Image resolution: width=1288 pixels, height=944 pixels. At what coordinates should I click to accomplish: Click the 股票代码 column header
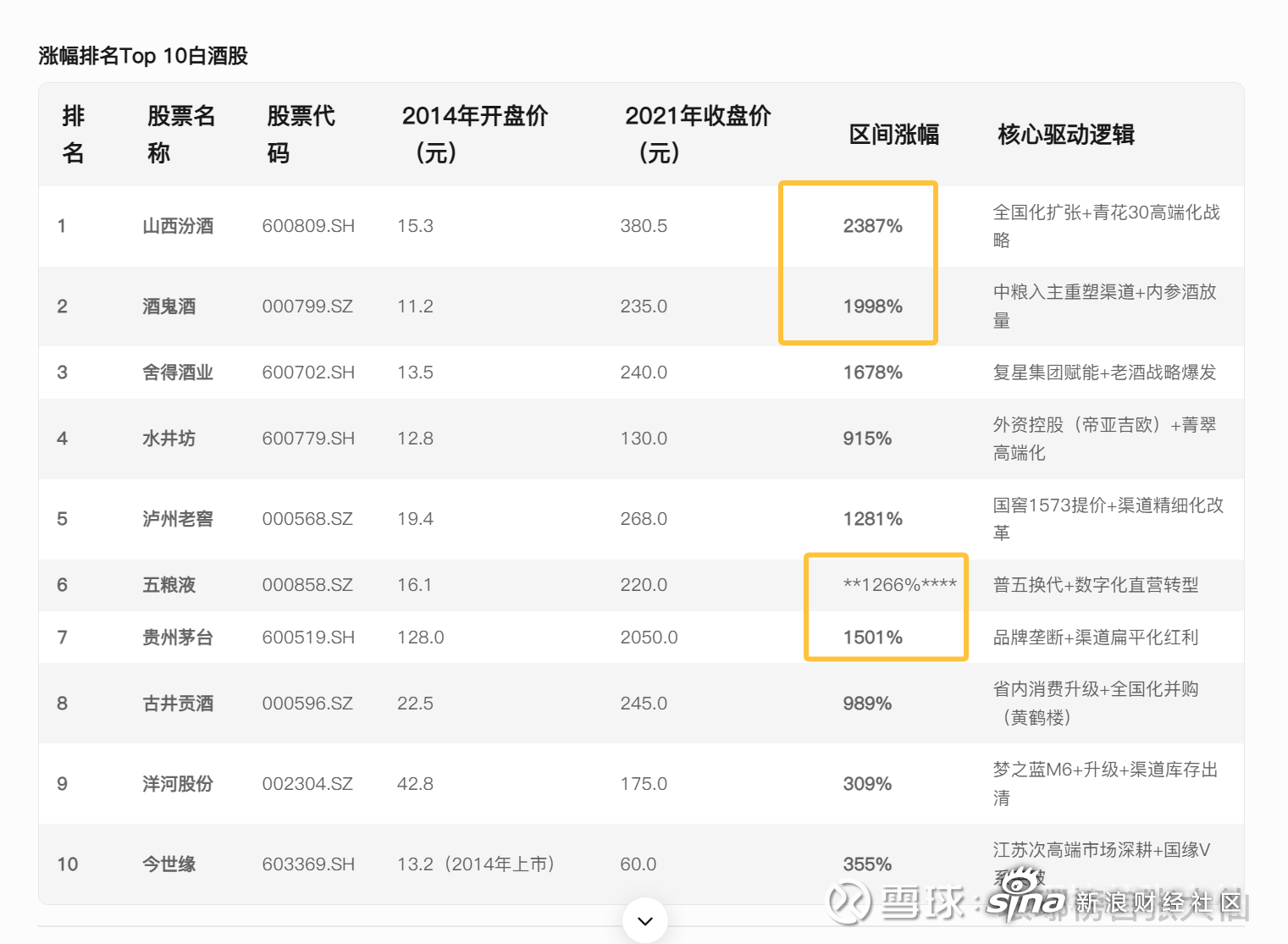pyautogui.click(x=301, y=135)
